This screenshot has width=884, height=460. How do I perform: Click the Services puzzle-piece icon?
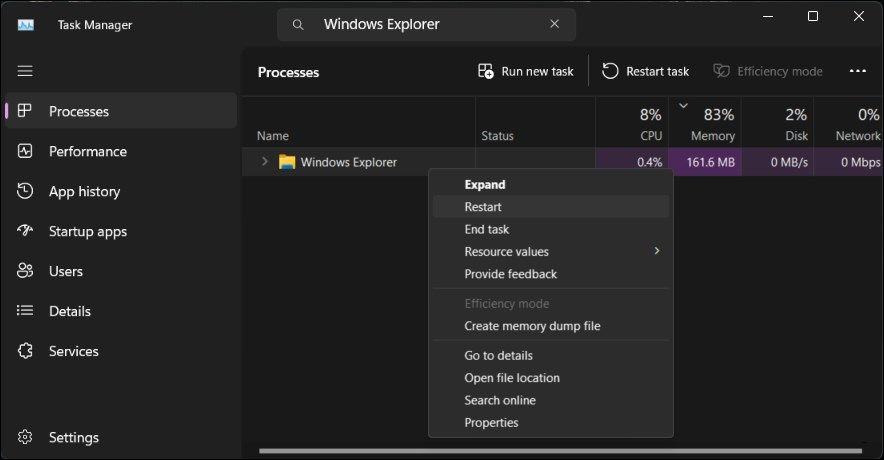pyautogui.click(x=26, y=351)
